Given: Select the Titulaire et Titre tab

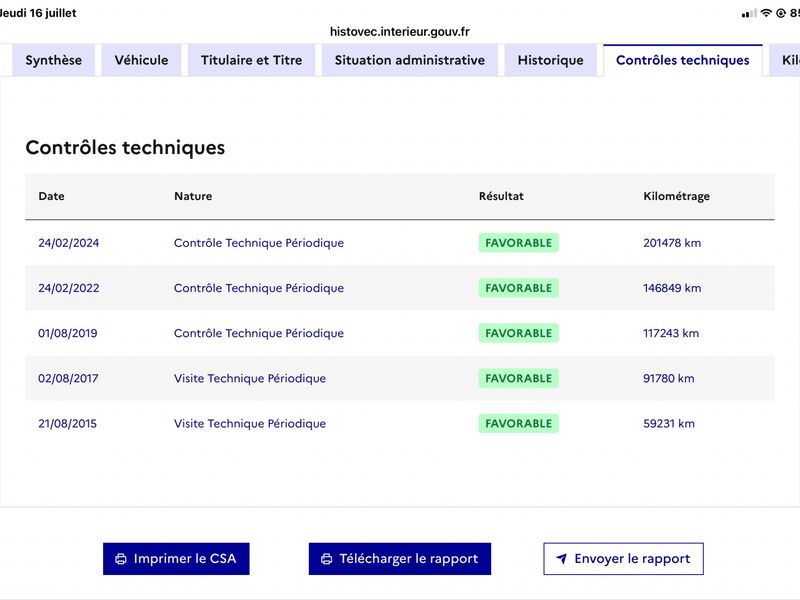Looking at the screenshot, I should click(252, 60).
